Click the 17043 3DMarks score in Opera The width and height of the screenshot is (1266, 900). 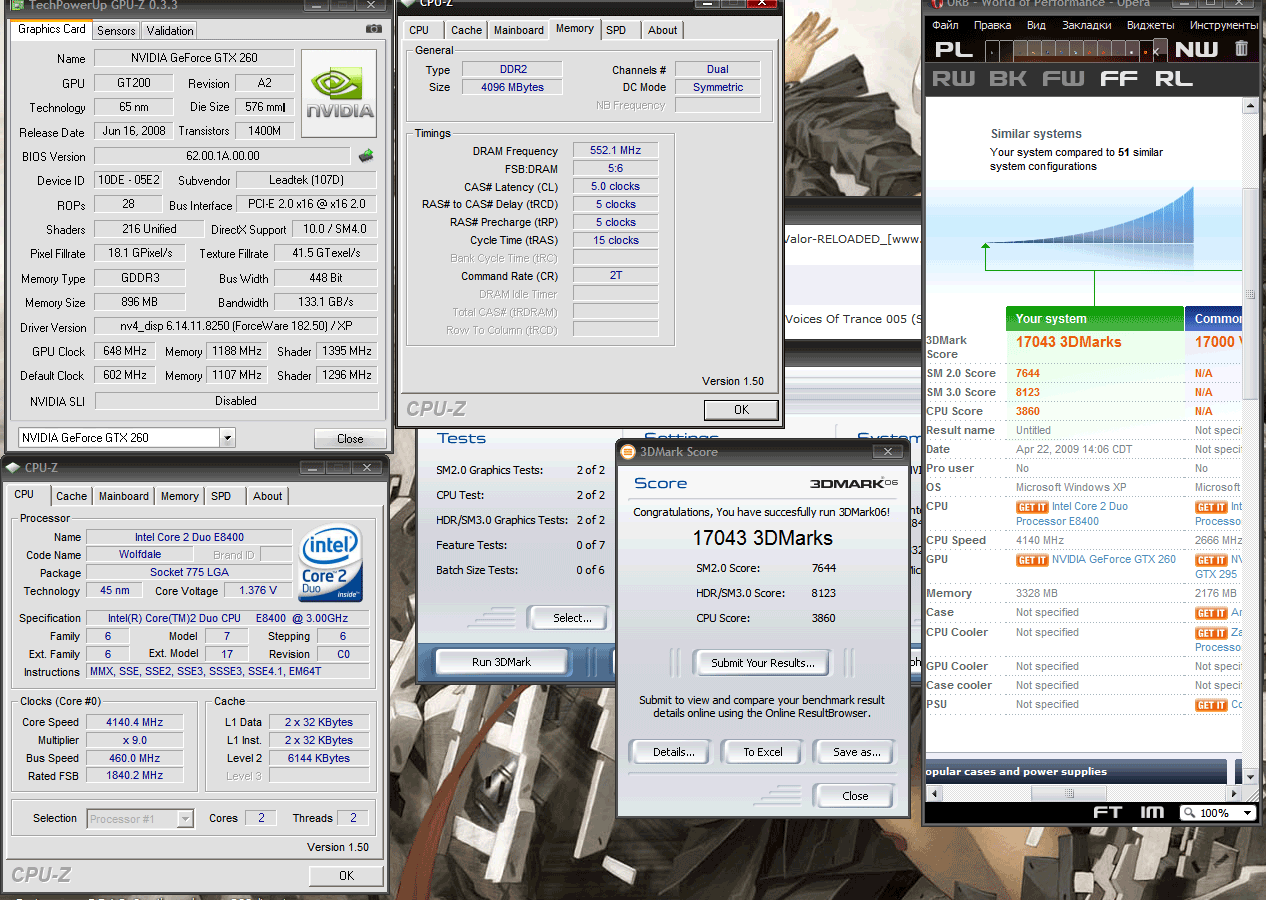(x=1069, y=342)
